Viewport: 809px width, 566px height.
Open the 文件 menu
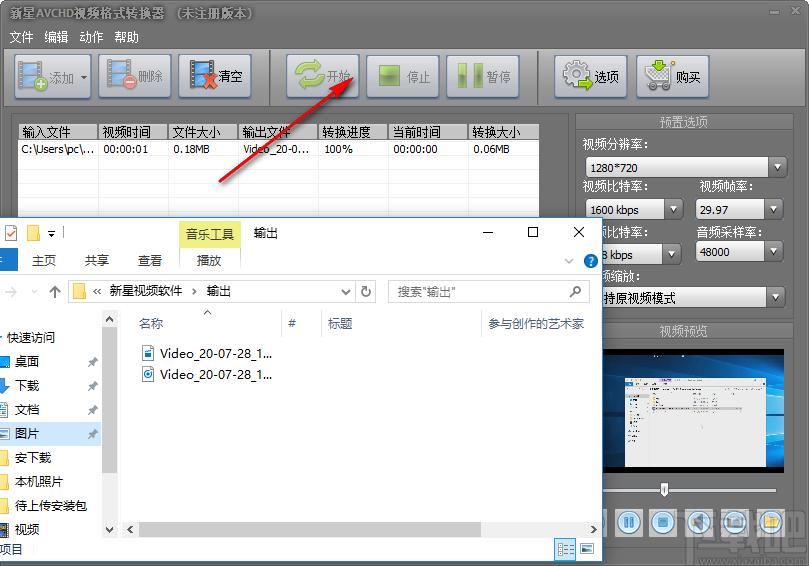coord(21,37)
